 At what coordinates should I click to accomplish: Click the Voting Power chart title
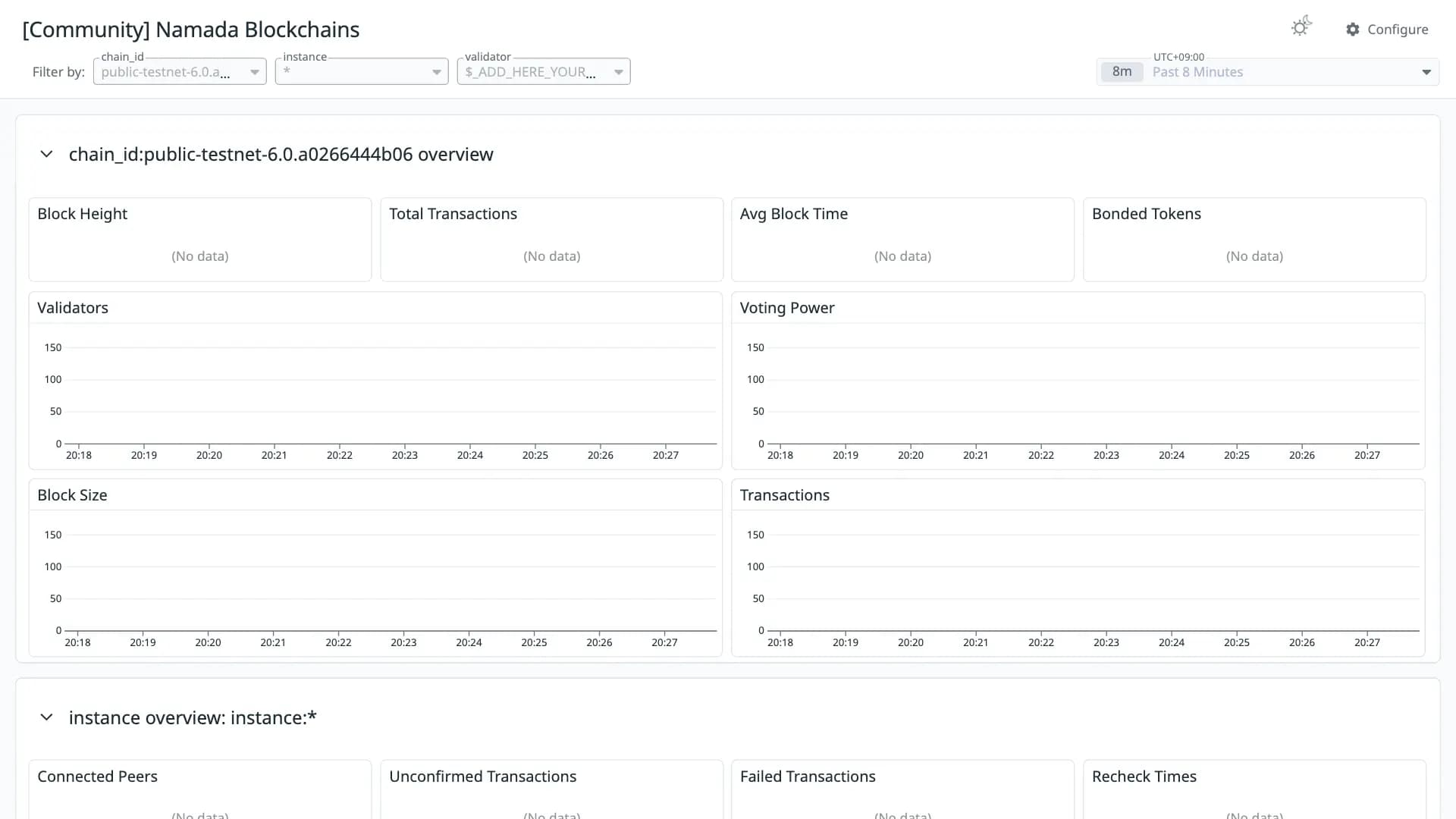click(x=787, y=309)
